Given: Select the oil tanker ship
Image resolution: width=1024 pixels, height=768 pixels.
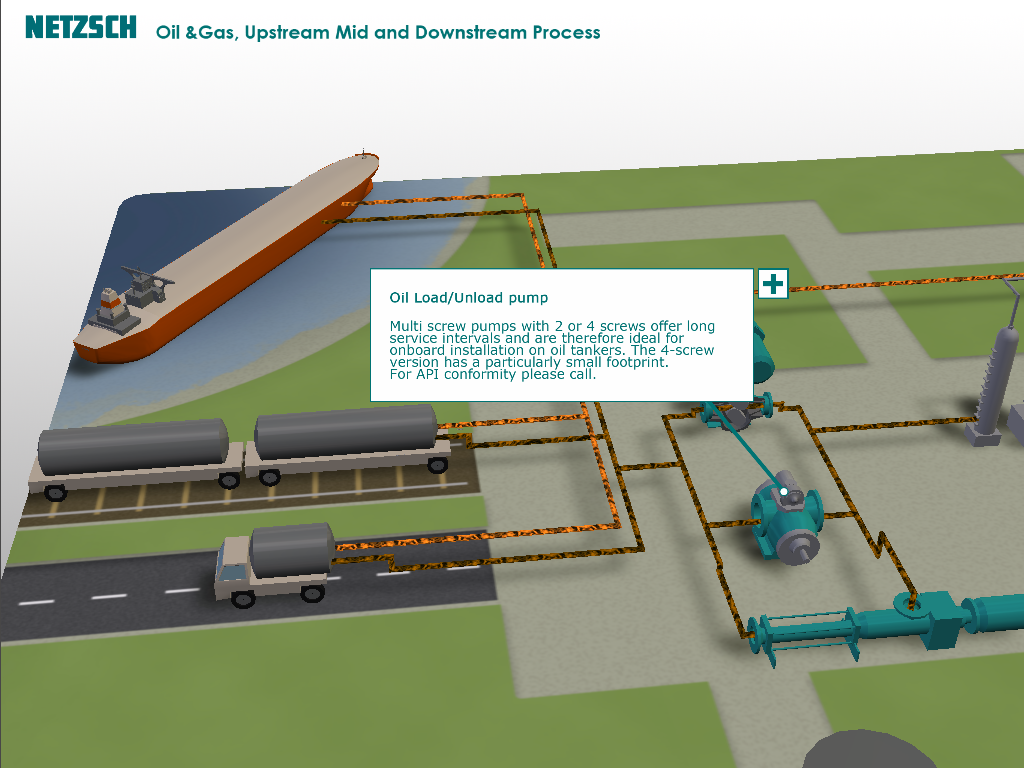Looking at the screenshot, I should point(227,258).
